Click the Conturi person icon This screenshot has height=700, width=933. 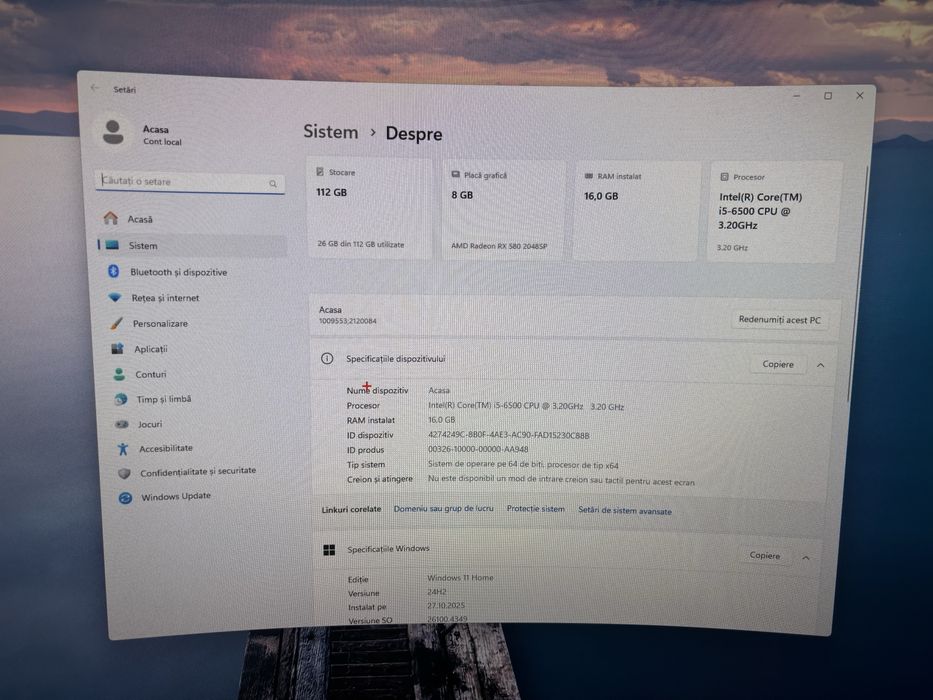pos(119,374)
